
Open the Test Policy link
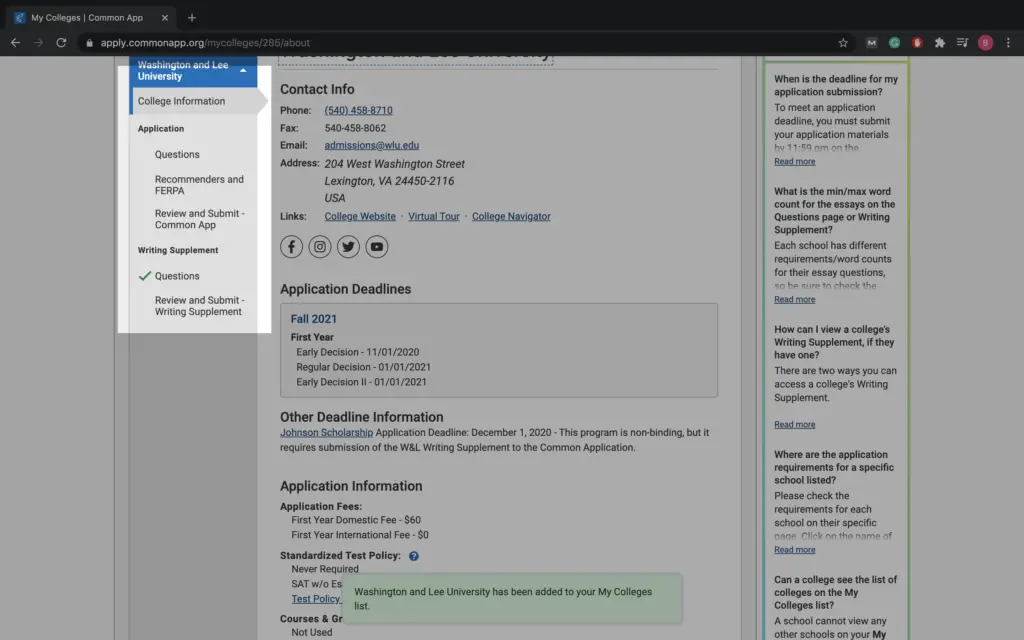tap(315, 599)
